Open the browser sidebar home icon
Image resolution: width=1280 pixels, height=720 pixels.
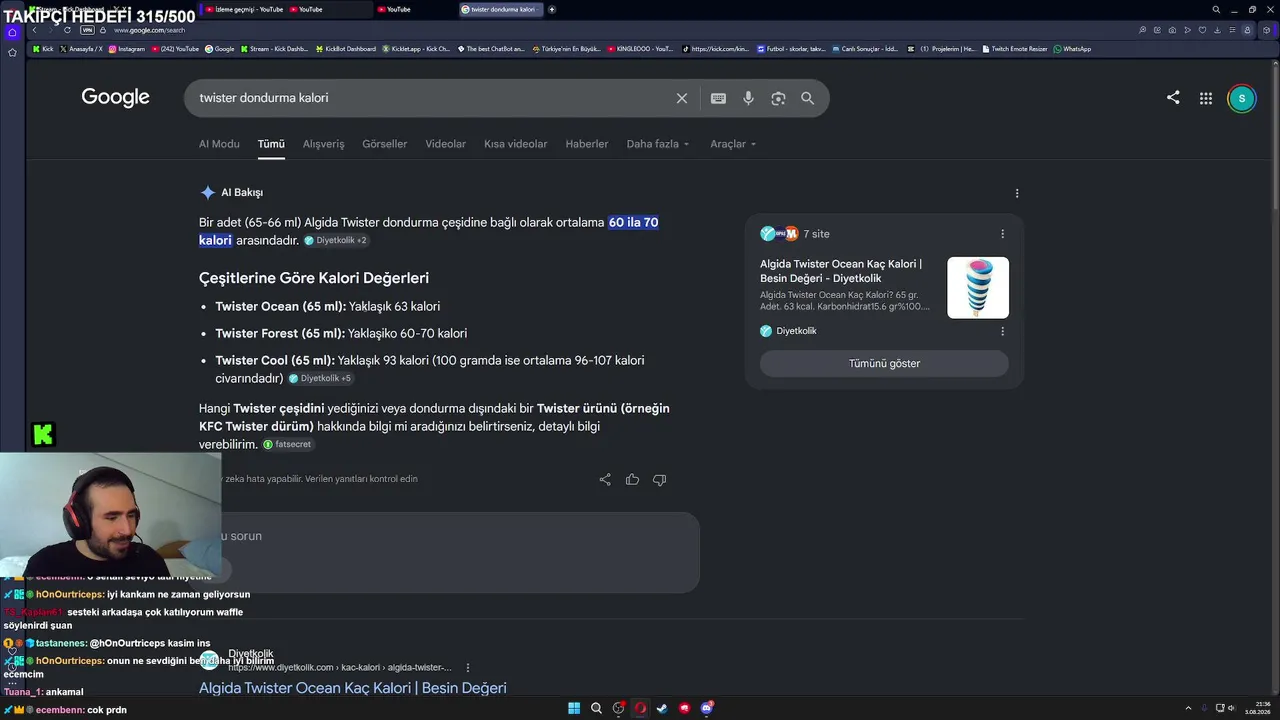pyautogui.click(x=12, y=32)
